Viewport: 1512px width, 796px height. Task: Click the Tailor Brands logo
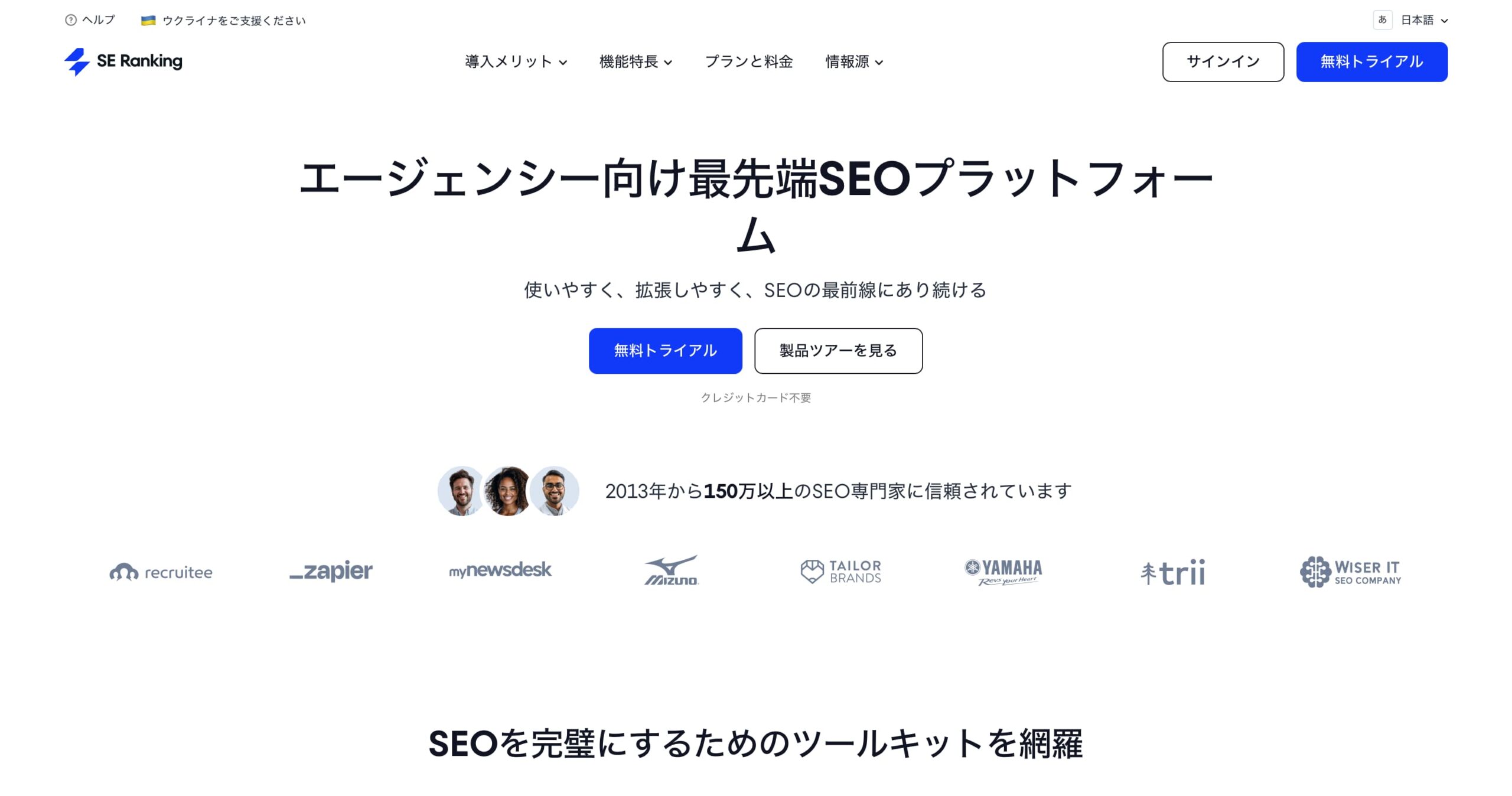[x=840, y=572]
